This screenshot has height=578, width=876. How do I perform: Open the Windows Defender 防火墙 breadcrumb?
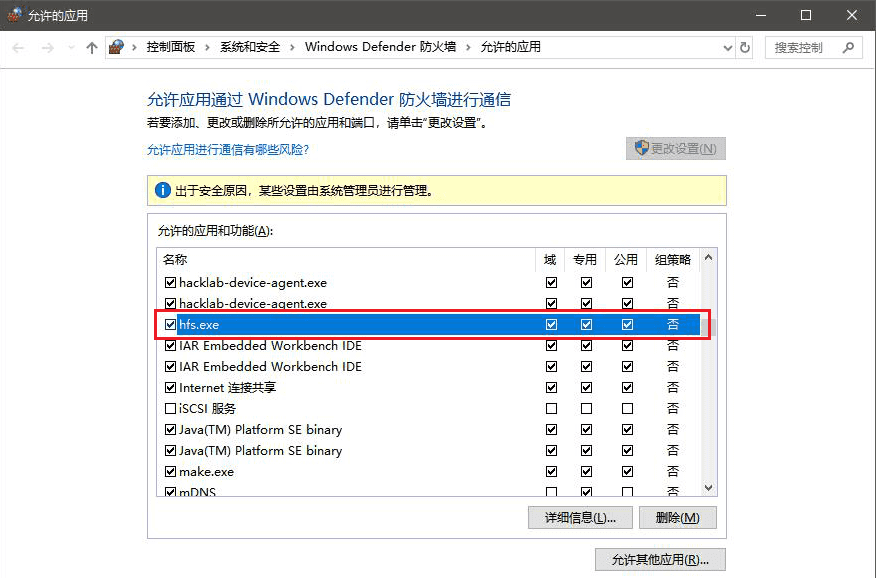pyautogui.click(x=380, y=47)
